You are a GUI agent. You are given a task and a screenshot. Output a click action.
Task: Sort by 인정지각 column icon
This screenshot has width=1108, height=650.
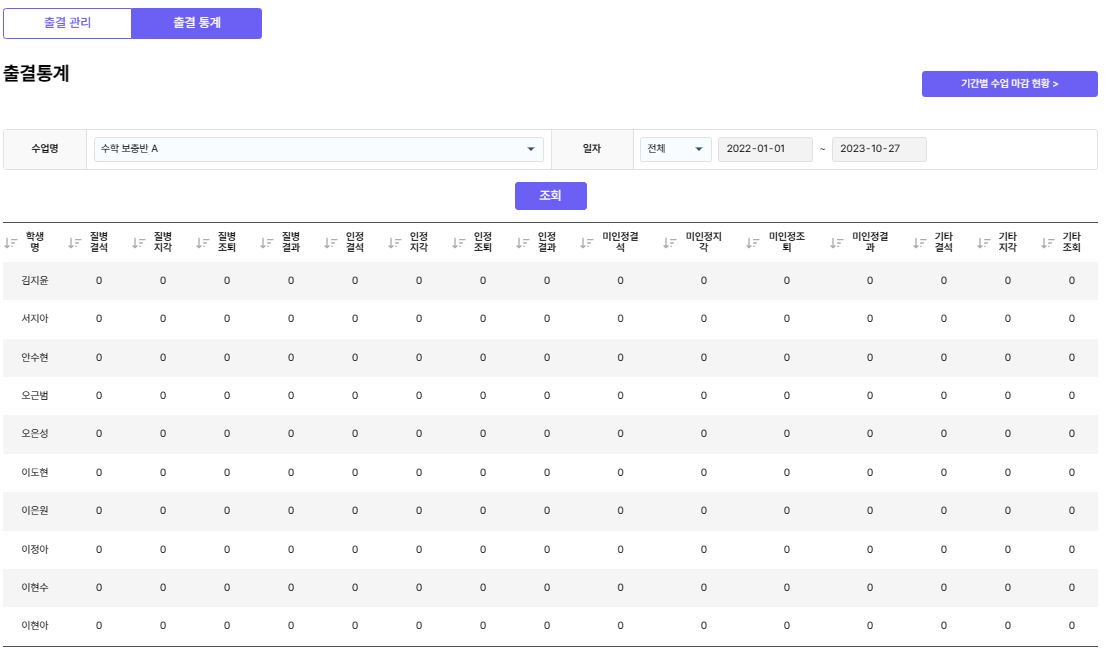[394, 243]
